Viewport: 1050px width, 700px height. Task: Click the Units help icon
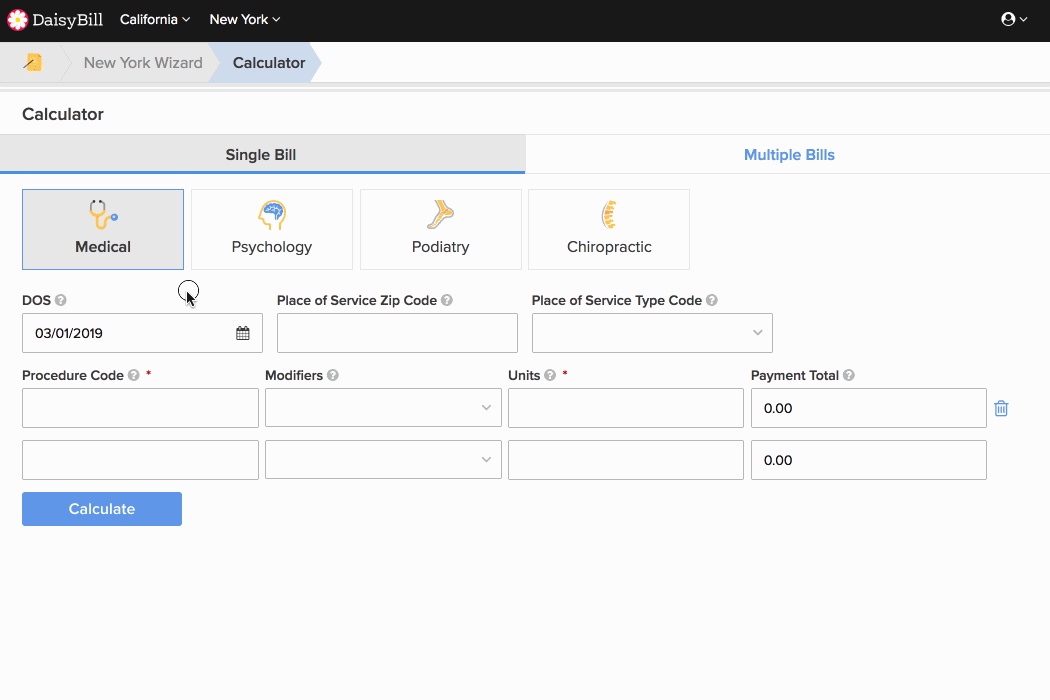550,375
